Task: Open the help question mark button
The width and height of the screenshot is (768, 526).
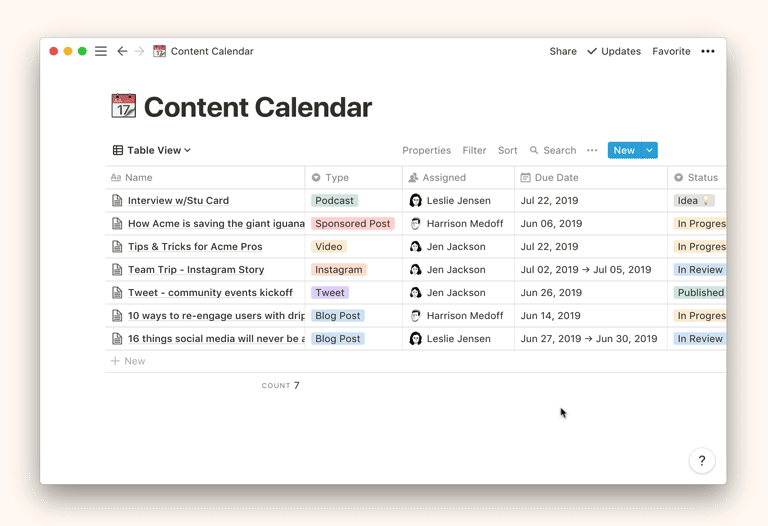Action: click(x=701, y=461)
